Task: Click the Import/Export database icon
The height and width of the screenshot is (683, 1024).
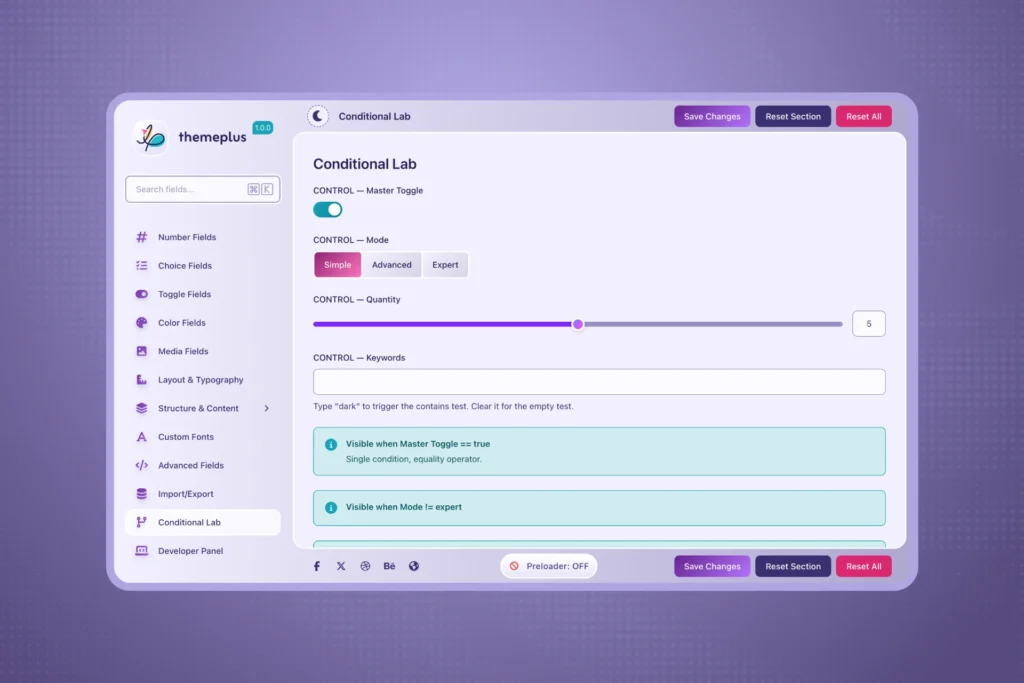Action: tap(142, 494)
